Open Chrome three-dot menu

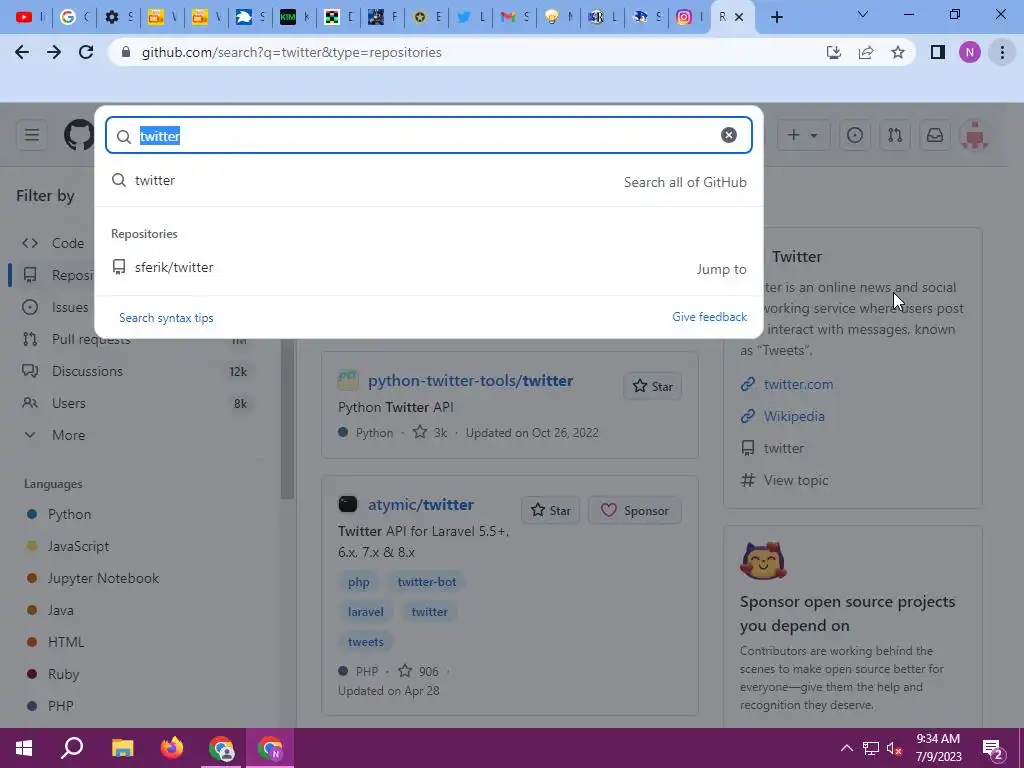pos(1002,52)
